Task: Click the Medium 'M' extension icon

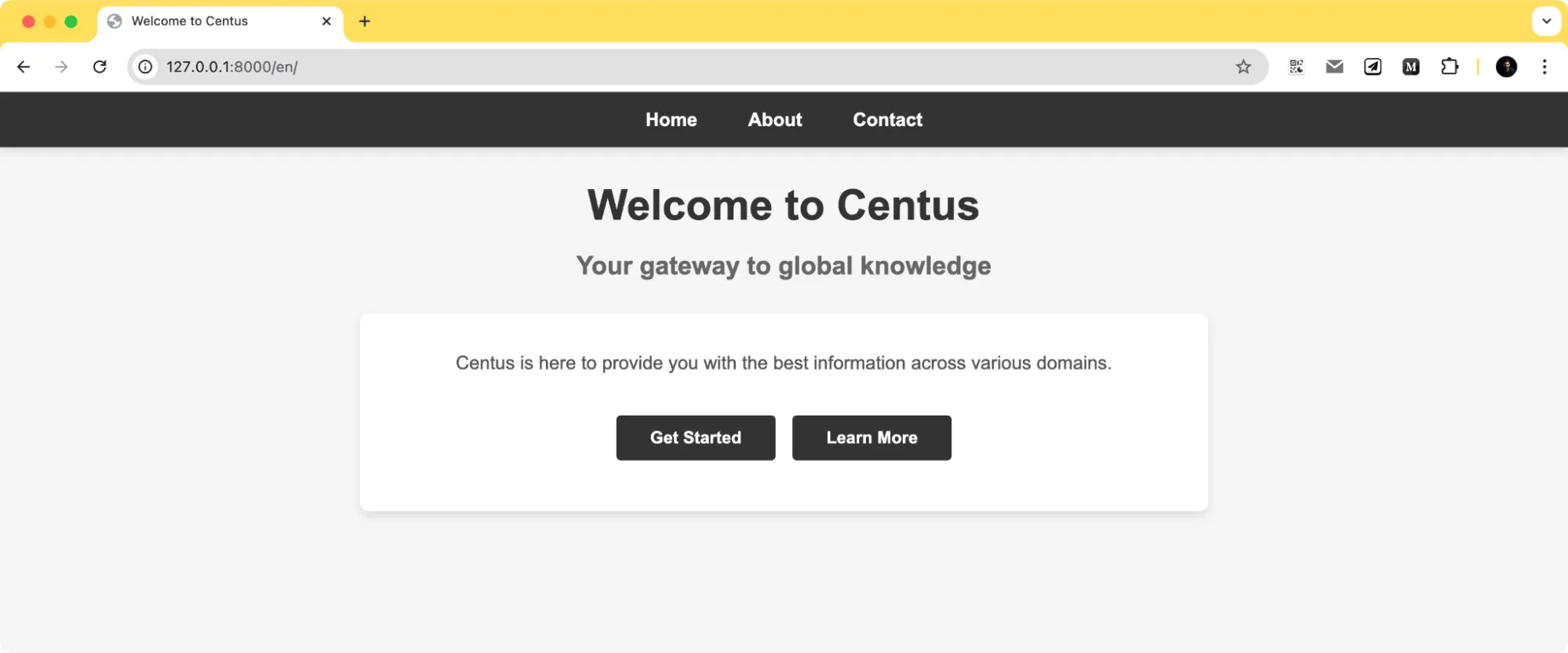Action: pyautogui.click(x=1411, y=67)
